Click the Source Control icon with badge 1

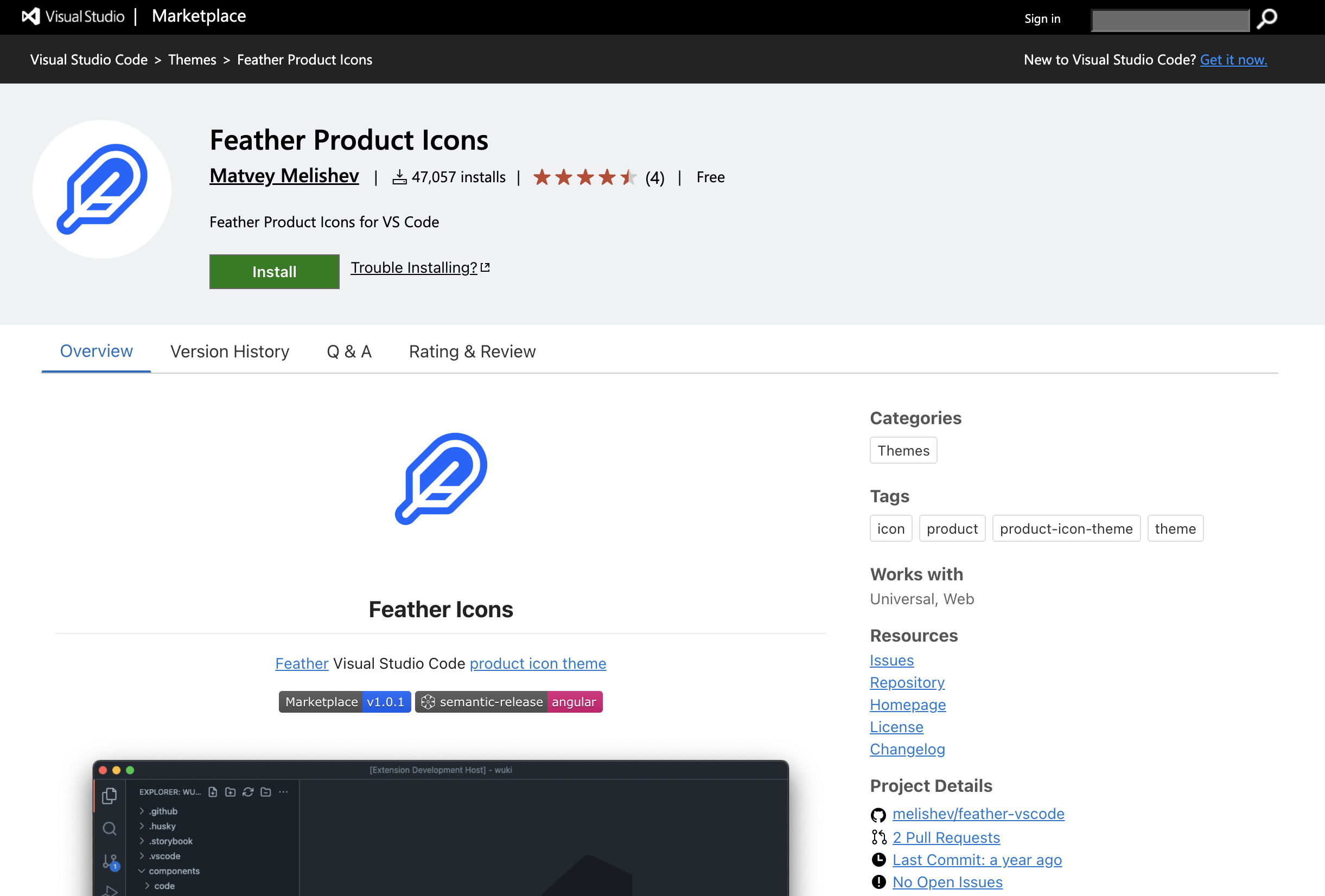point(110,863)
